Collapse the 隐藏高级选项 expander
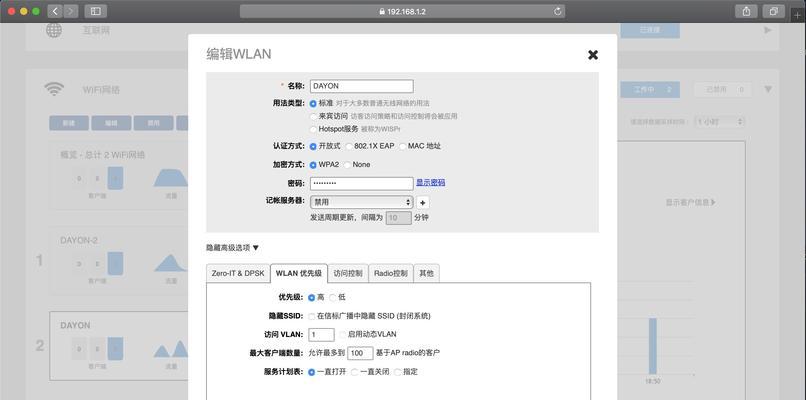The image size is (806, 400). (x=232, y=248)
